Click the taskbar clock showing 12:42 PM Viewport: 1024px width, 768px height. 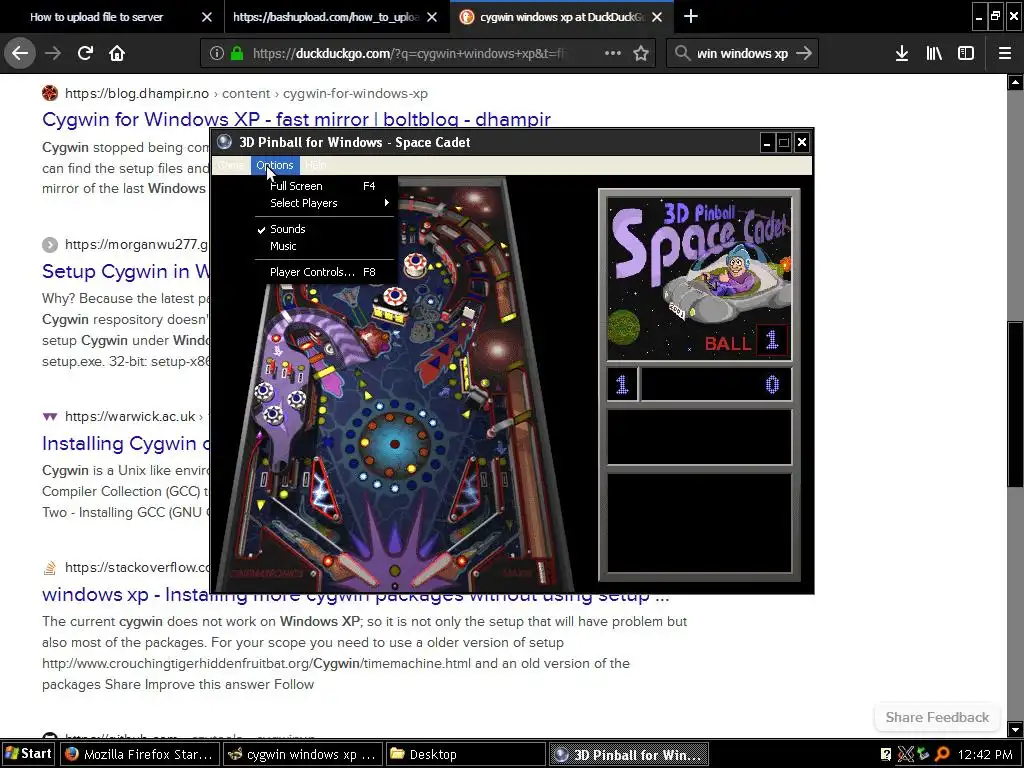point(985,754)
